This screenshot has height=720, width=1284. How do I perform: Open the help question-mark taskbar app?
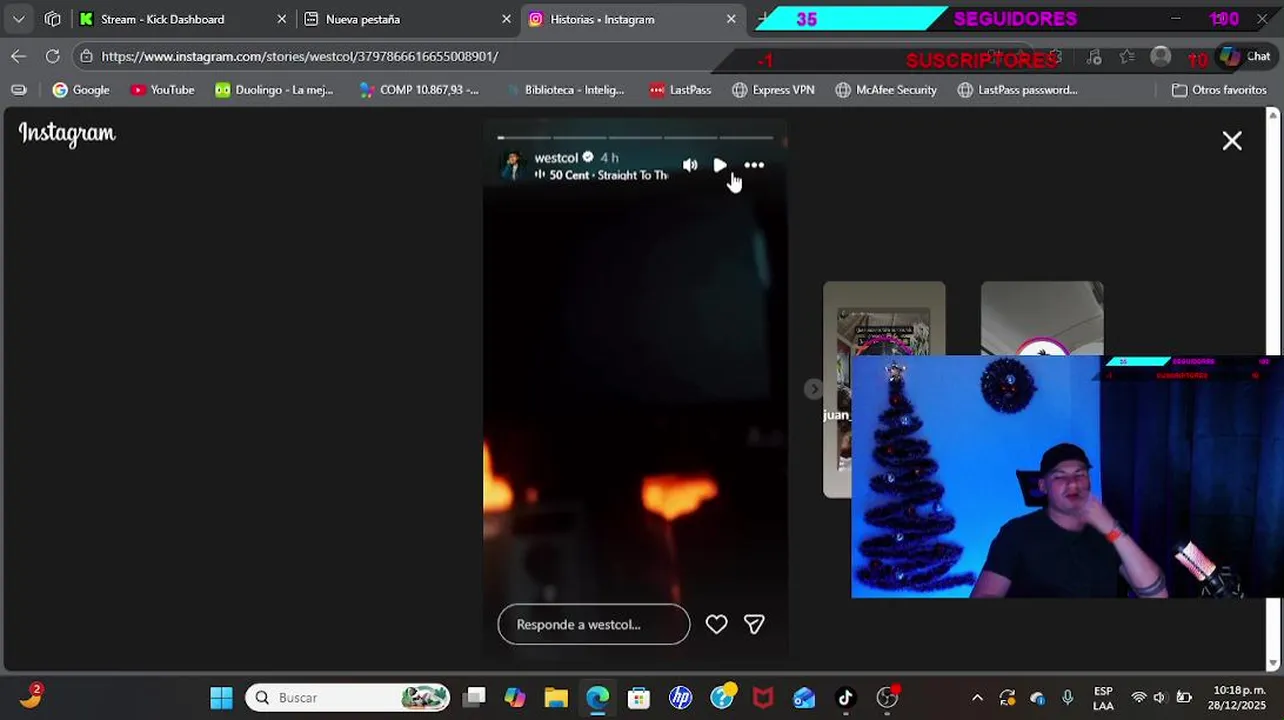click(722, 697)
